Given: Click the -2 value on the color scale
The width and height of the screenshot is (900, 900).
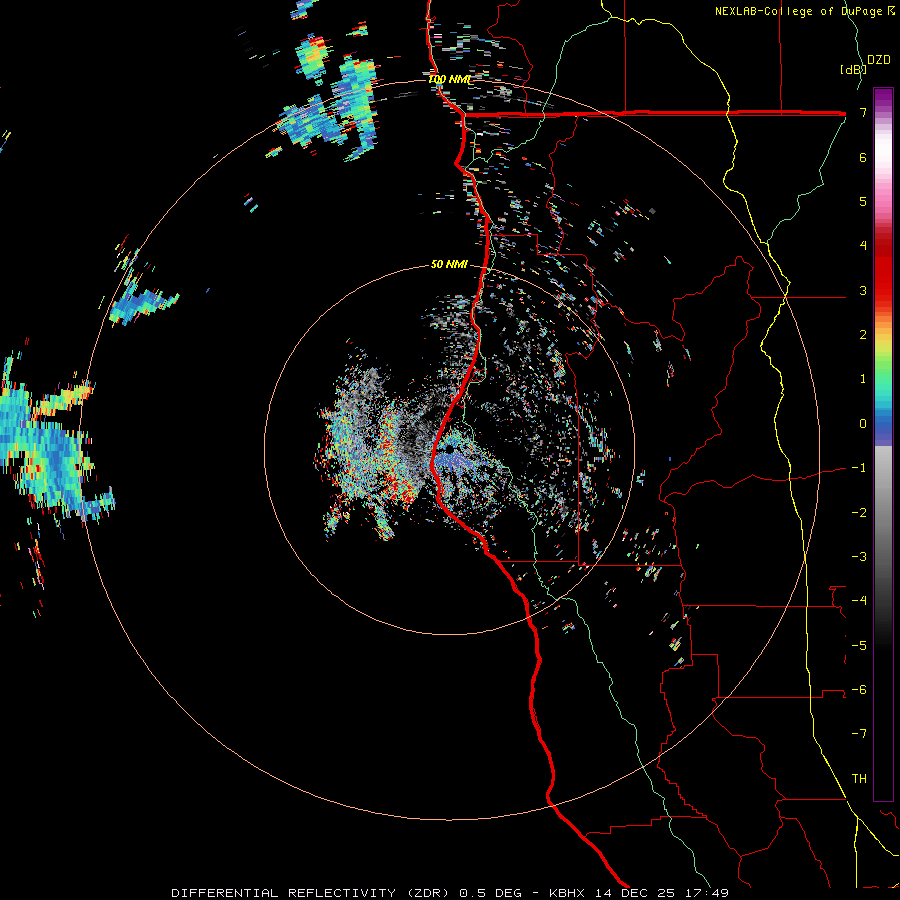Looking at the screenshot, I should click(859, 513).
